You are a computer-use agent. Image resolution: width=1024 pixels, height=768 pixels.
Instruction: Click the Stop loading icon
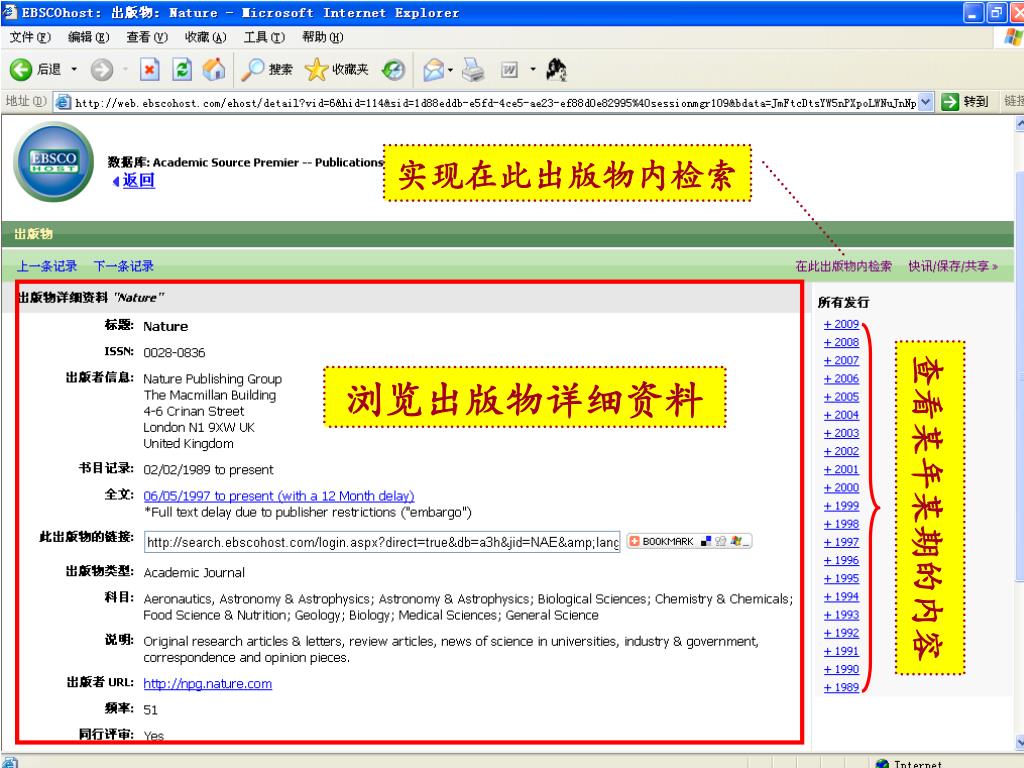click(150, 69)
